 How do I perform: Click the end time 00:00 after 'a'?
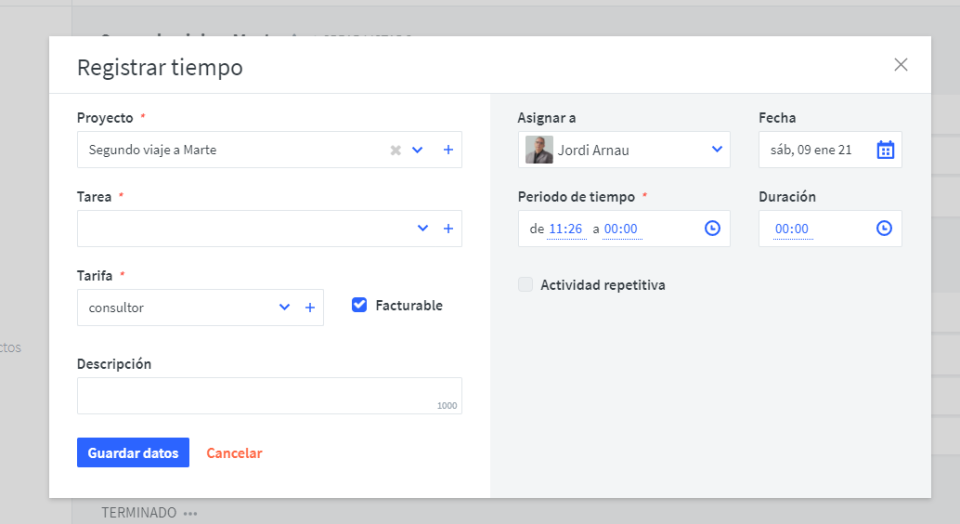click(621, 229)
